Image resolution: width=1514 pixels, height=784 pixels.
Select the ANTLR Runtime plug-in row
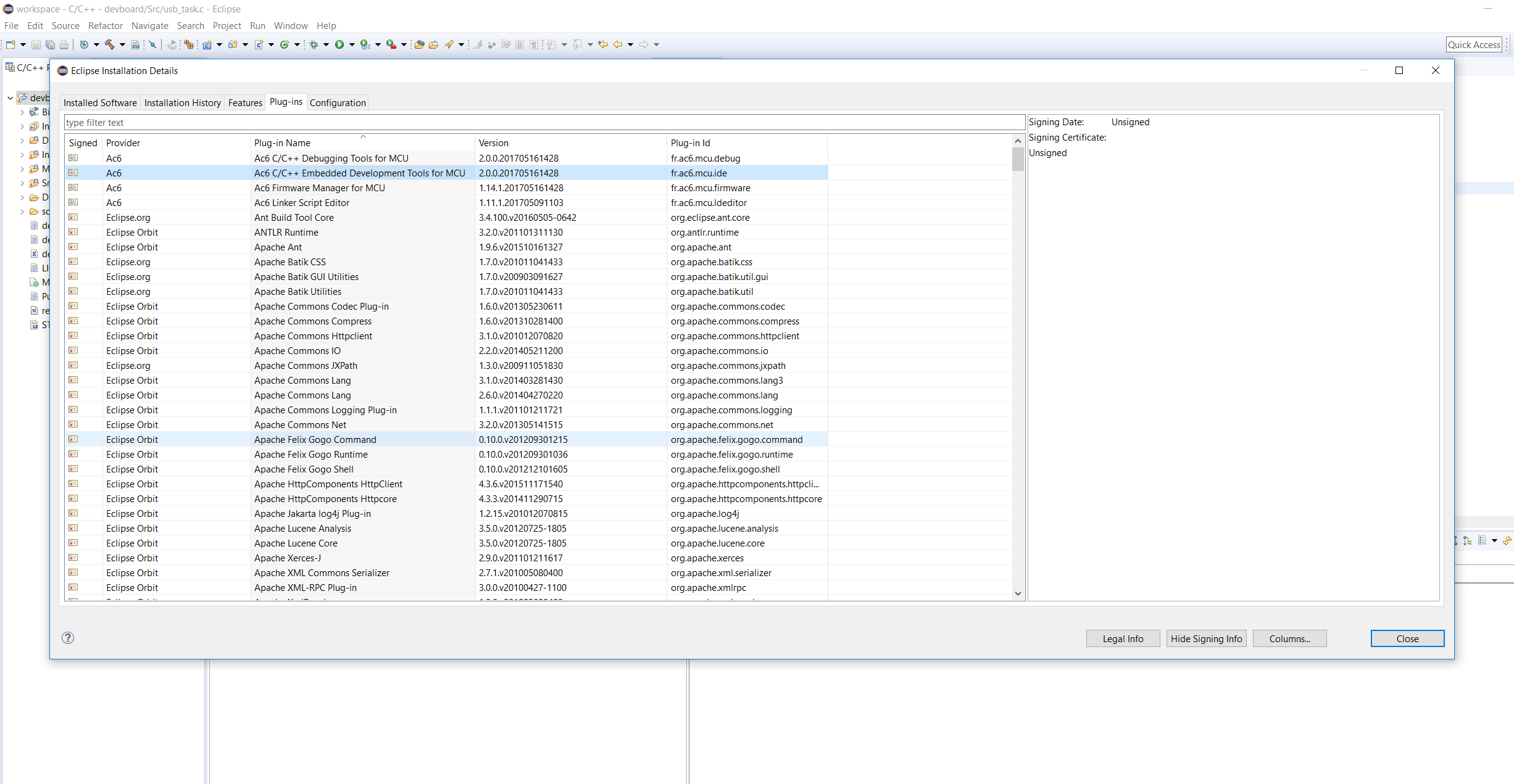click(x=446, y=232)
